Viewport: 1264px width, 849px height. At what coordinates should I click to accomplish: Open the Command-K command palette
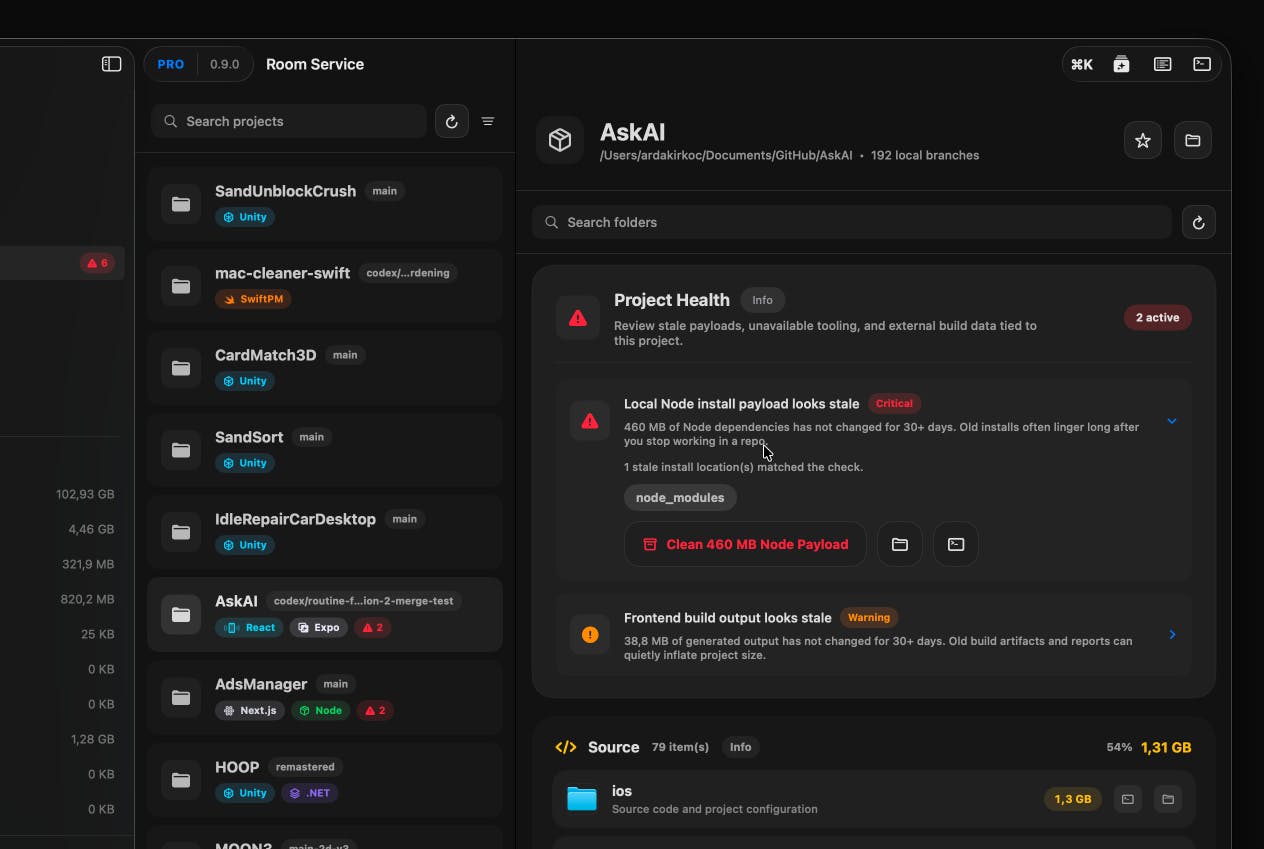(x=1082, y=64)
